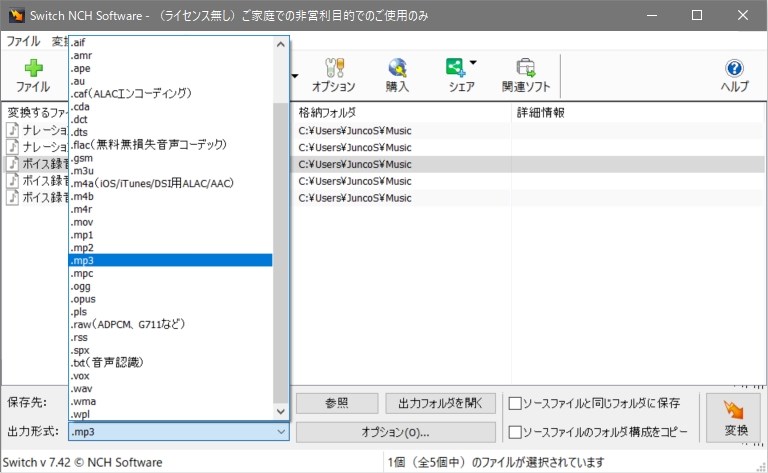Choose the highlighted .mp3 format entry
The height and width of the screenshot is (473, 768).
point(171,260)
